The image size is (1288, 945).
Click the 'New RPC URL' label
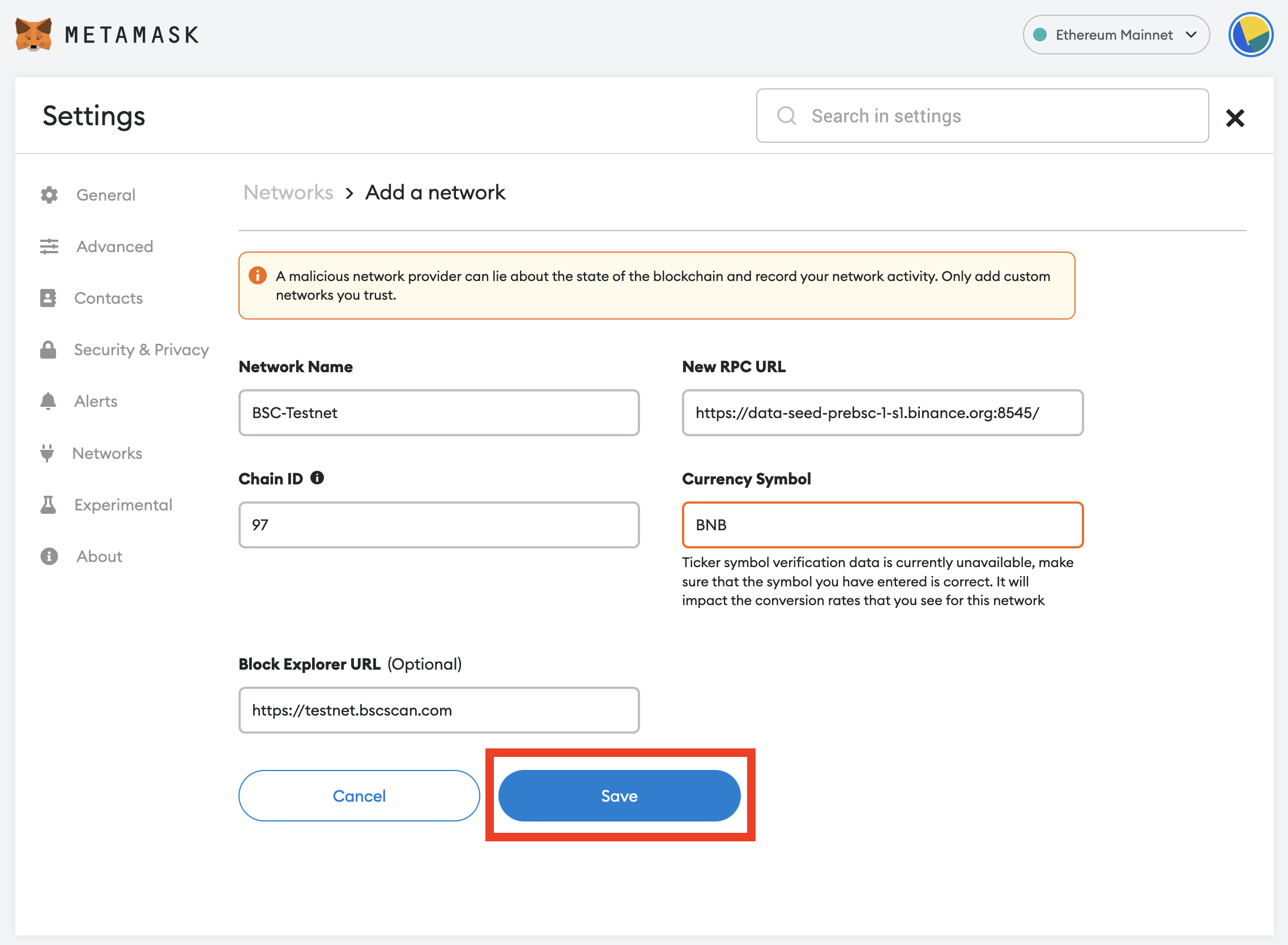click(734, 367)
